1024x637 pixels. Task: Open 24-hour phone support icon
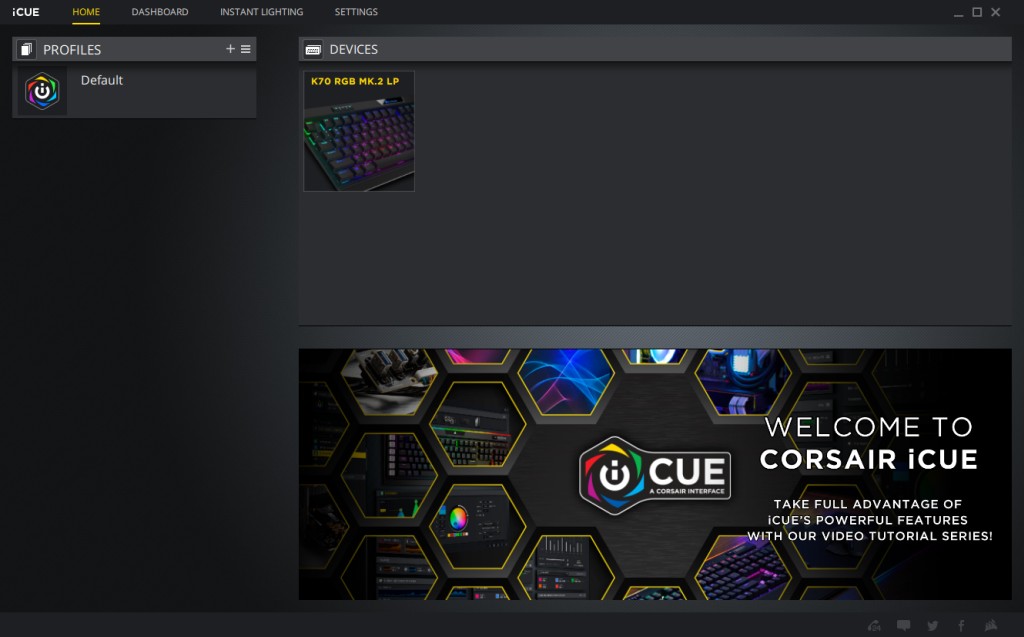click(874, 625)
